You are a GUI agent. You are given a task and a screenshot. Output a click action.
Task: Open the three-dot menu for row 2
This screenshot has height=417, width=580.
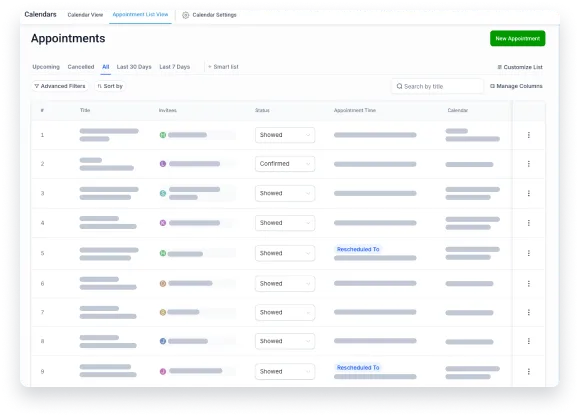(x=529, y=164)
